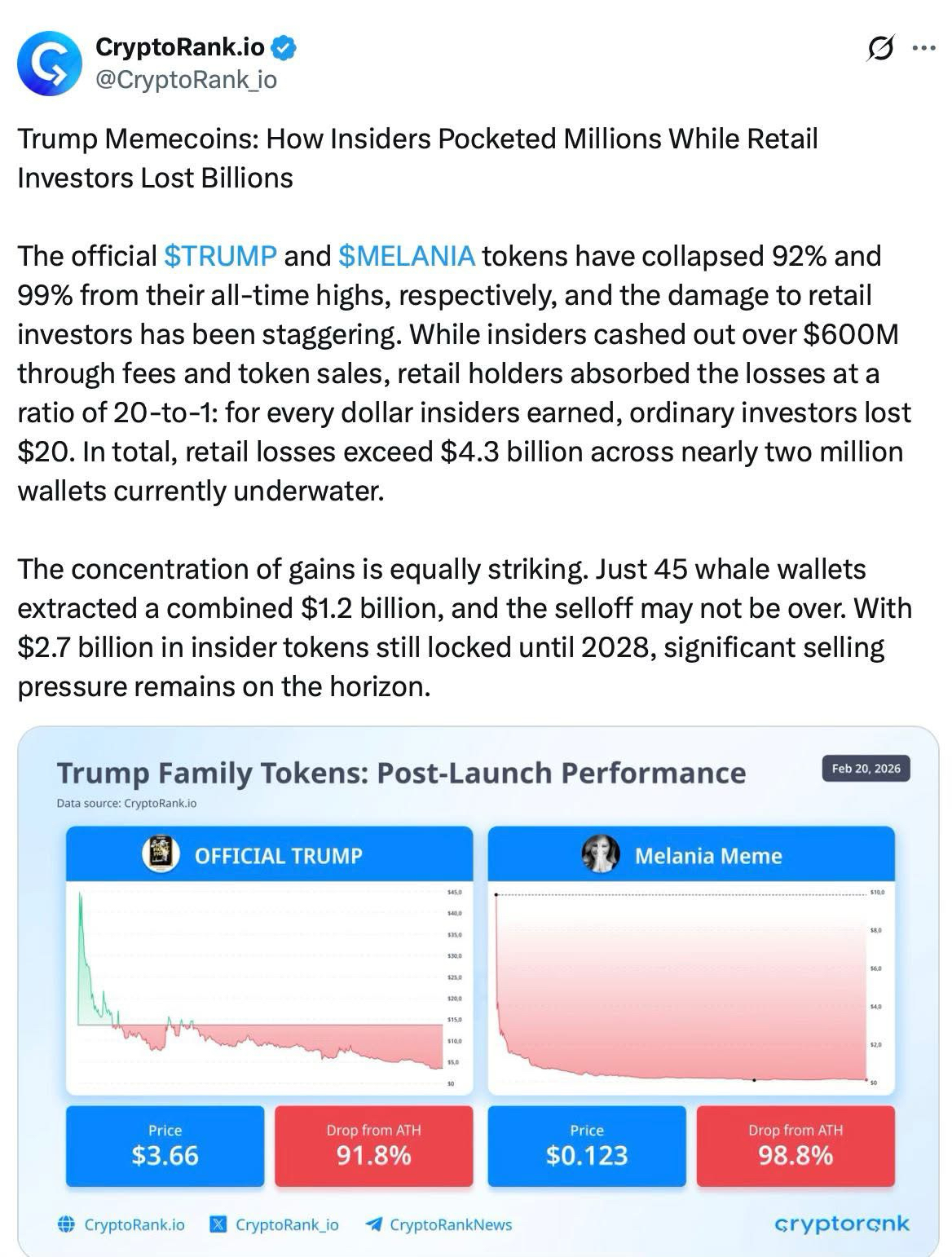The width and height of the screenshot is (952, 1257).
Task: Click the Telegram paper-plane icon
Action: point(374,1224)
